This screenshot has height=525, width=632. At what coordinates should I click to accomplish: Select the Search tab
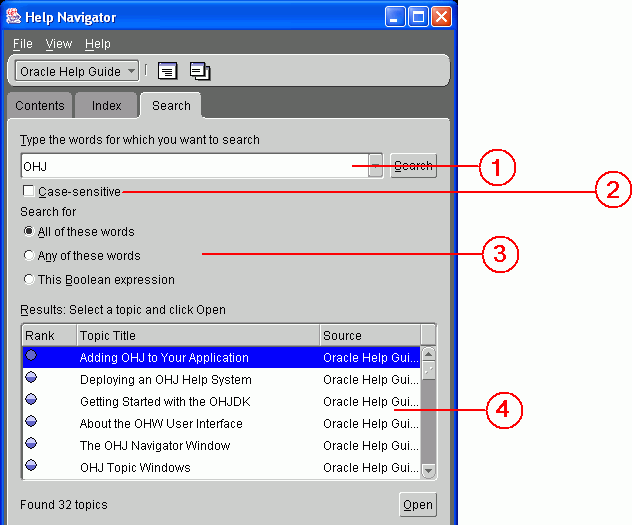pyautogui.click(x=171, y=106)
